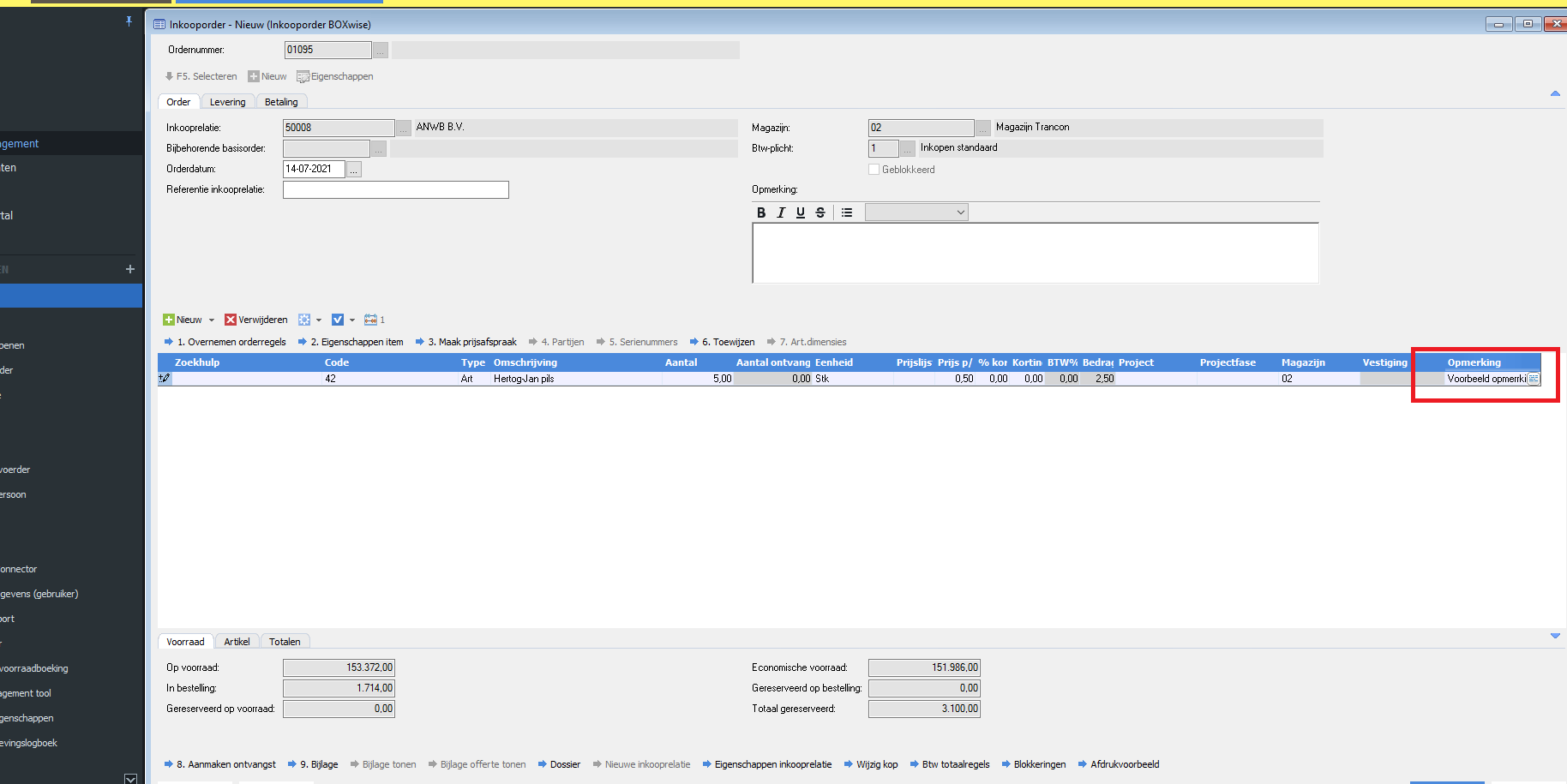The height and width of the screenshot is (784, 1567).
Task: Switch to the Levering tab
Action: (x=227, y=102)
